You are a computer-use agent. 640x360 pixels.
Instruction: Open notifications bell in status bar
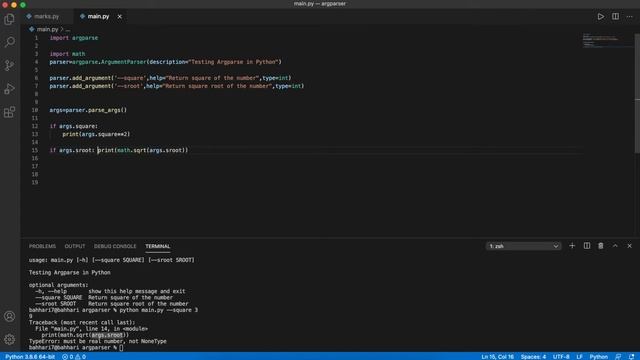pos(631,356)
